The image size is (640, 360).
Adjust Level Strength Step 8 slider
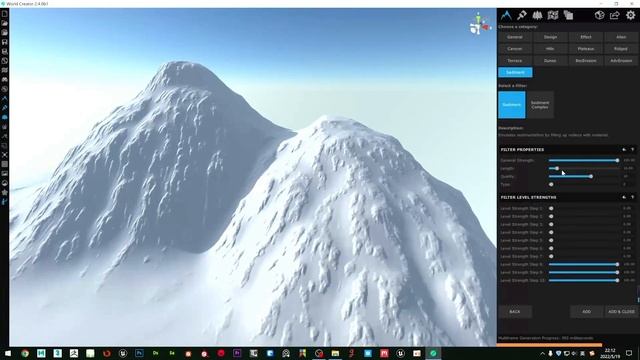pos(583,264)
